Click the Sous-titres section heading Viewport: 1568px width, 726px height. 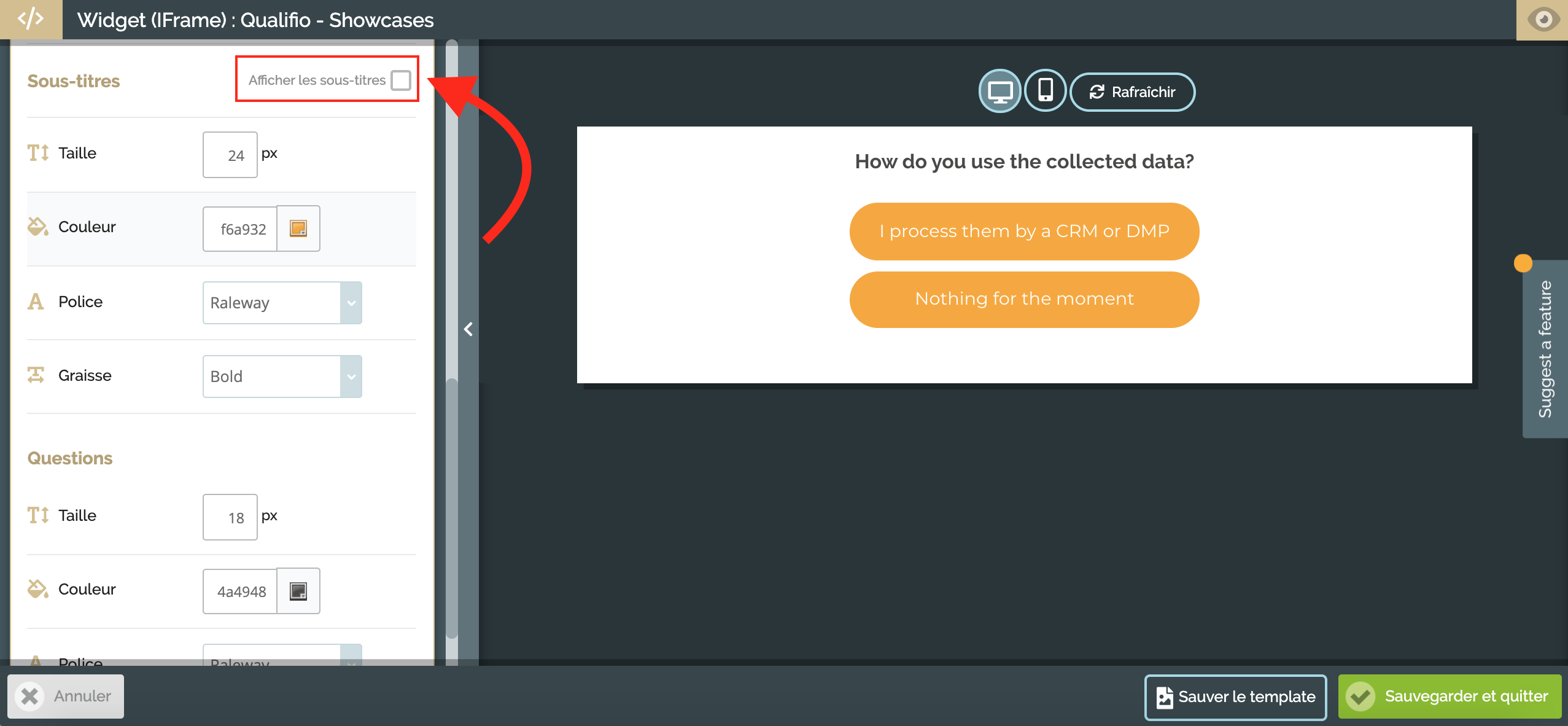(x=74, y=81)
